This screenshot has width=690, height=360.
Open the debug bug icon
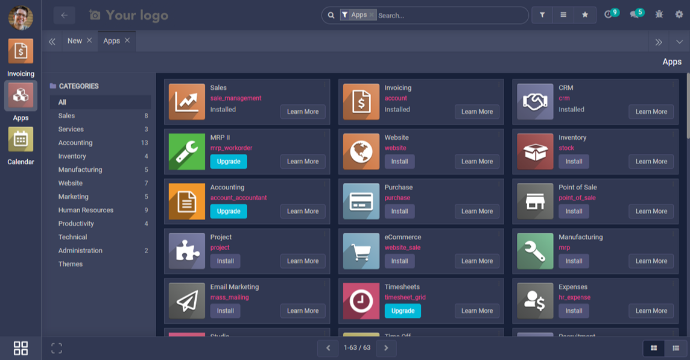click(659, 15)
